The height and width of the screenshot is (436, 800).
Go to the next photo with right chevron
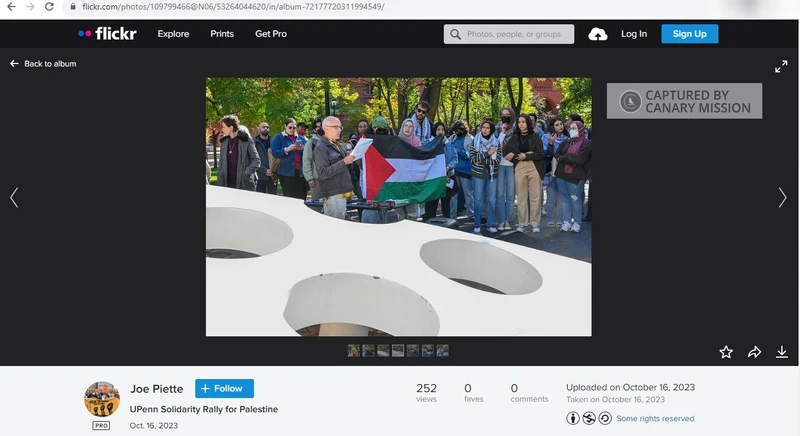pos(782,198)
